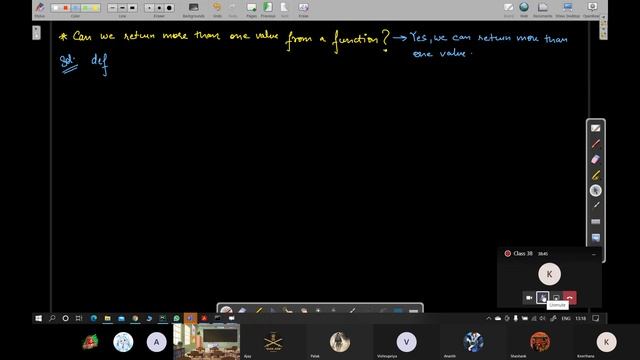Open the notification center icon
This screenshot has height=360, width=640.
(x=596, y=318)
